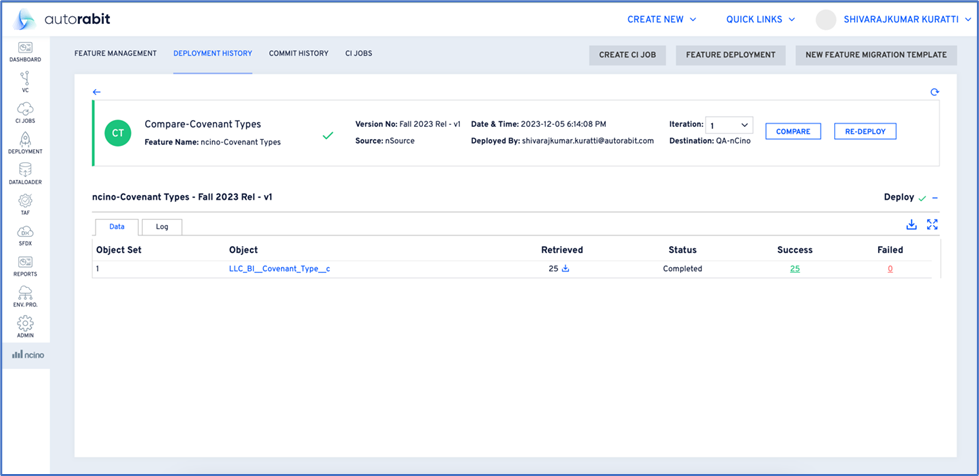Expand the table to fullscreen

click(932, 225)
